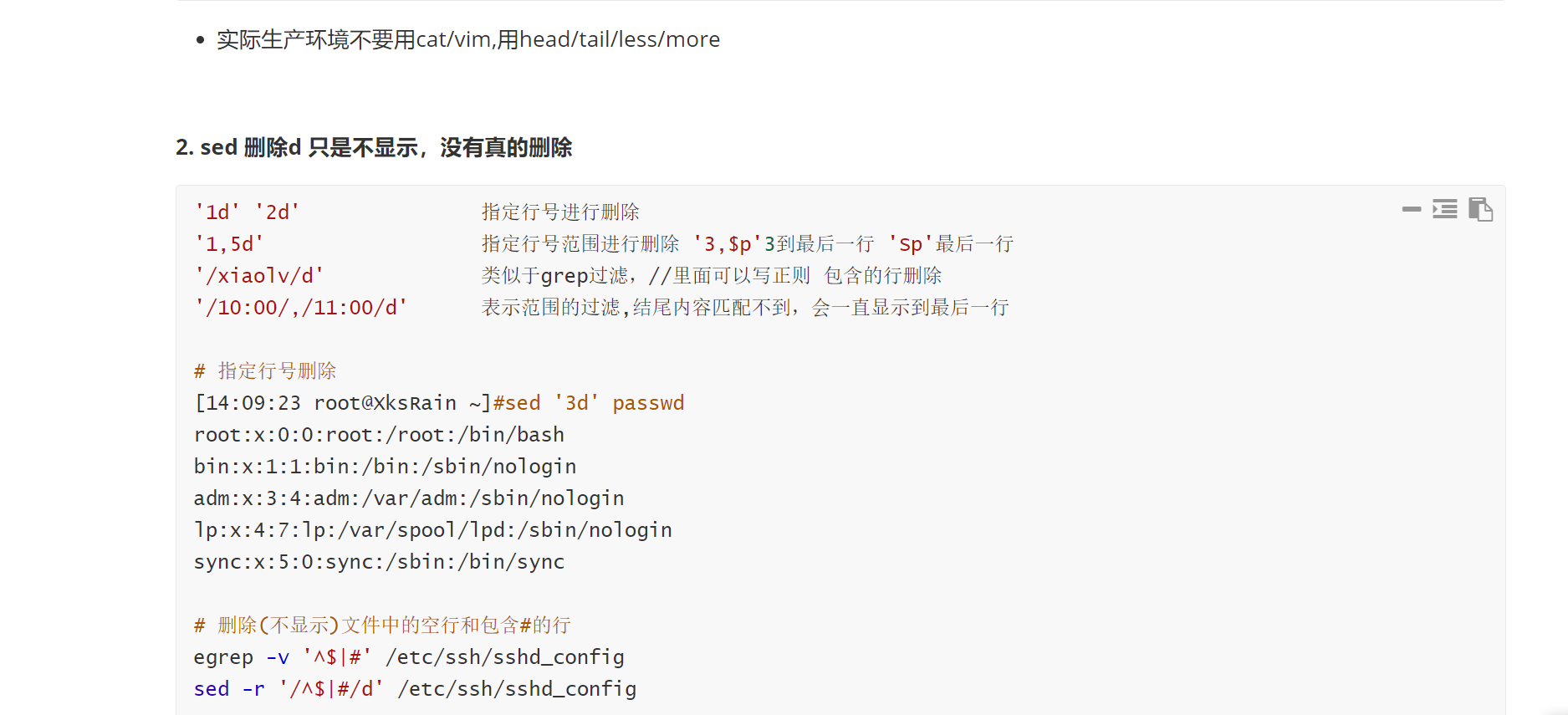Image resolution: width=1568 pixels, height=715 pixels.
Task: Click the comment about deleting blank and # lines
Action: [382, 626]
